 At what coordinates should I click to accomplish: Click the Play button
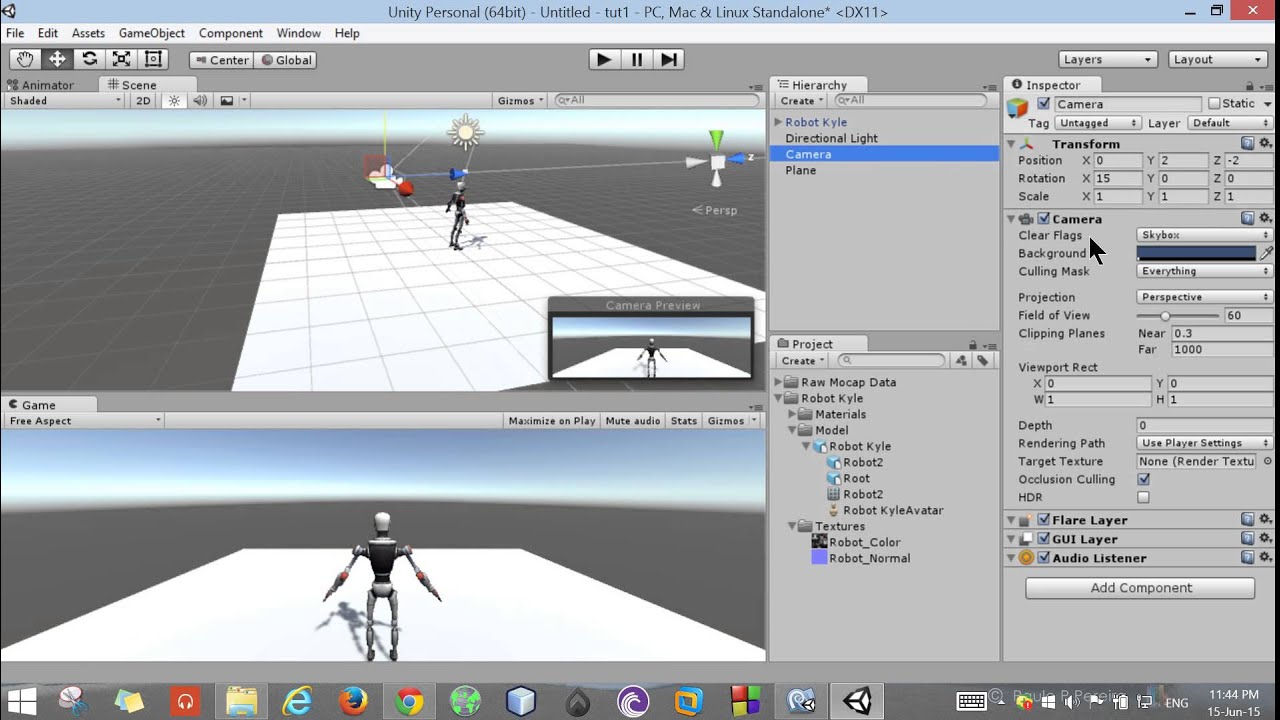click(604, 59)
